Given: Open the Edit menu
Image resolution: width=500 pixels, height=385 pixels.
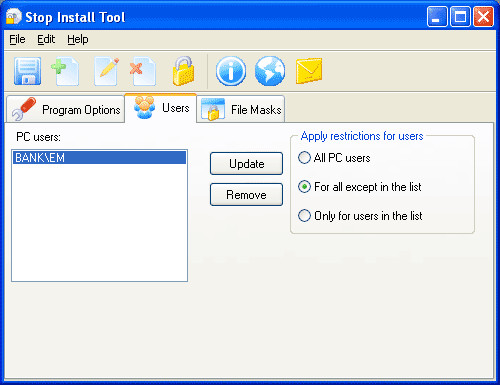Looking at the screenshot, I should (x=46, y=39).
